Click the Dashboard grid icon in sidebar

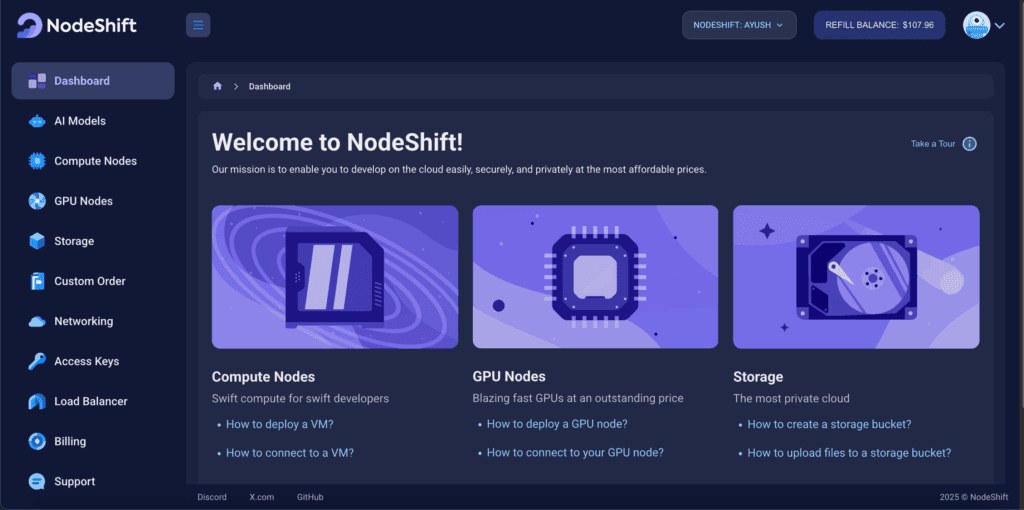click(37, 81)
